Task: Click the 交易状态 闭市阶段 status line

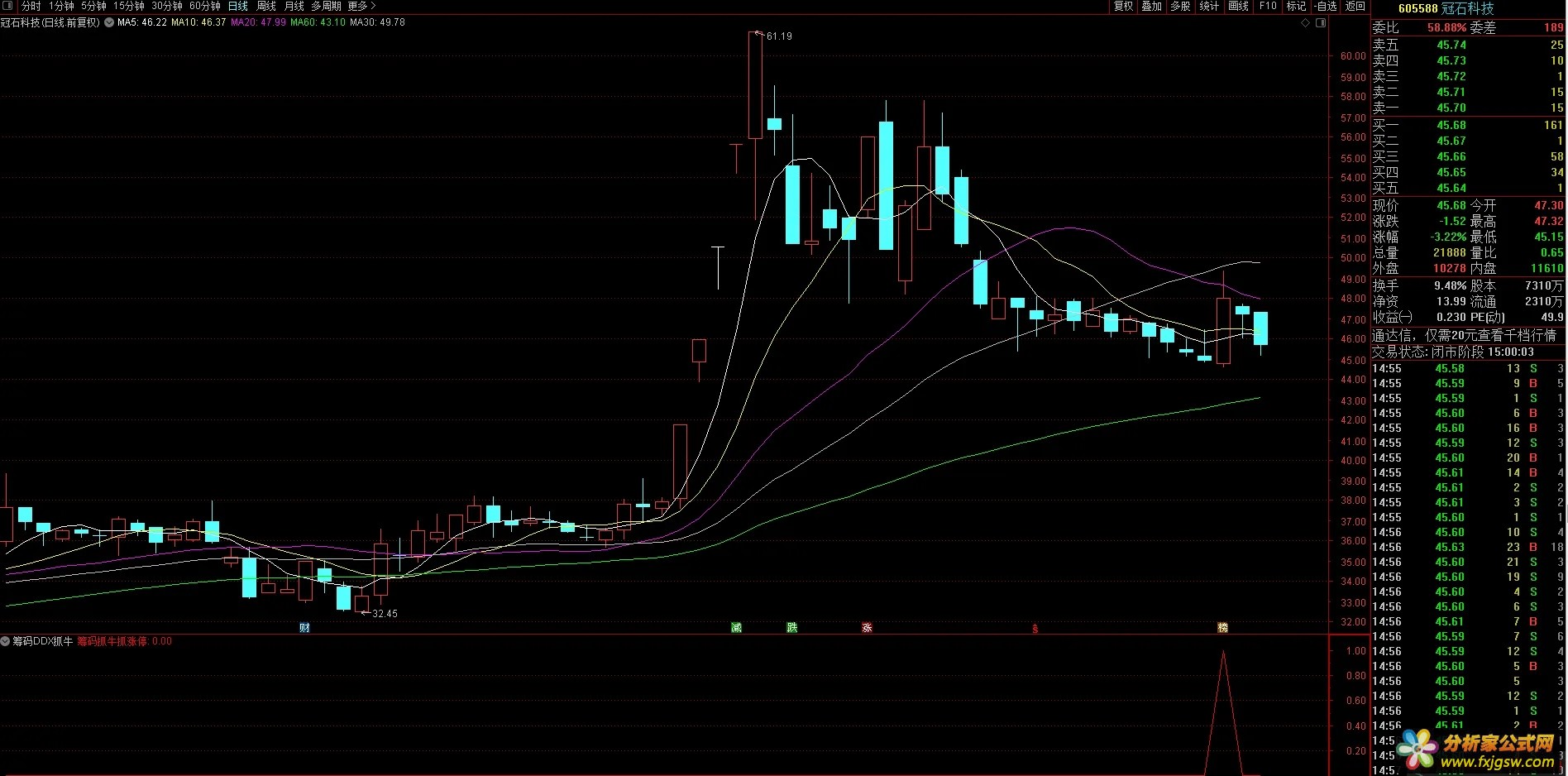Action: pos(1453,352)
